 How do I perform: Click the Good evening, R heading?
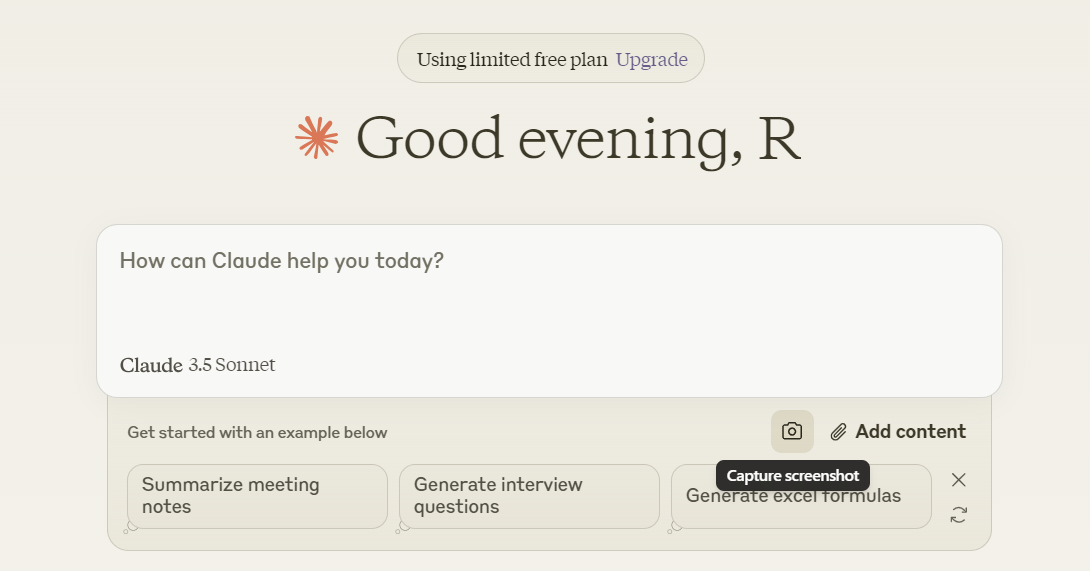578,138
